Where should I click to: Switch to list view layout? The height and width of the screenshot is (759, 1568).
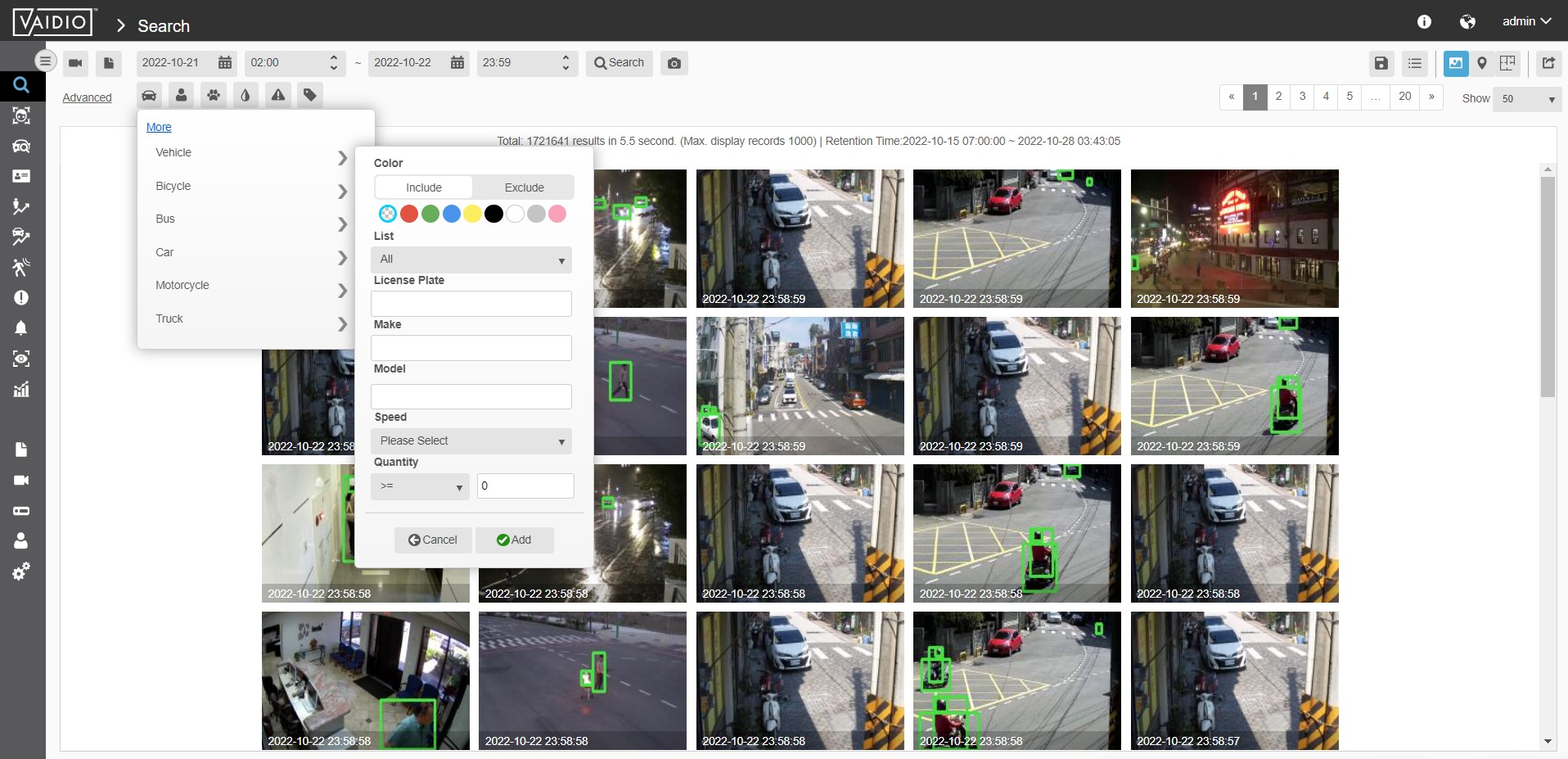[x=1415, y=63]
